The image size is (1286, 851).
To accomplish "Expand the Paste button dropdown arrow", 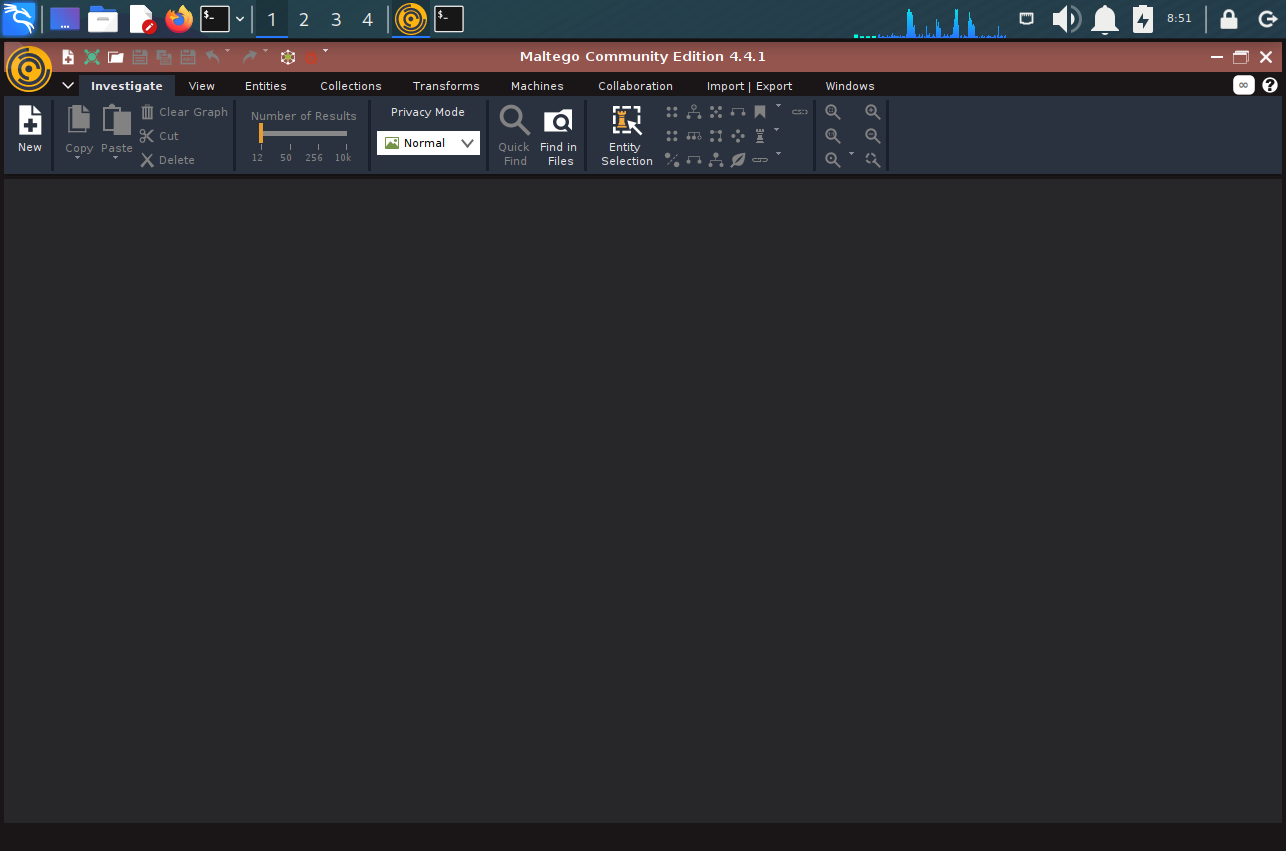I will click(x=116, y=159).
